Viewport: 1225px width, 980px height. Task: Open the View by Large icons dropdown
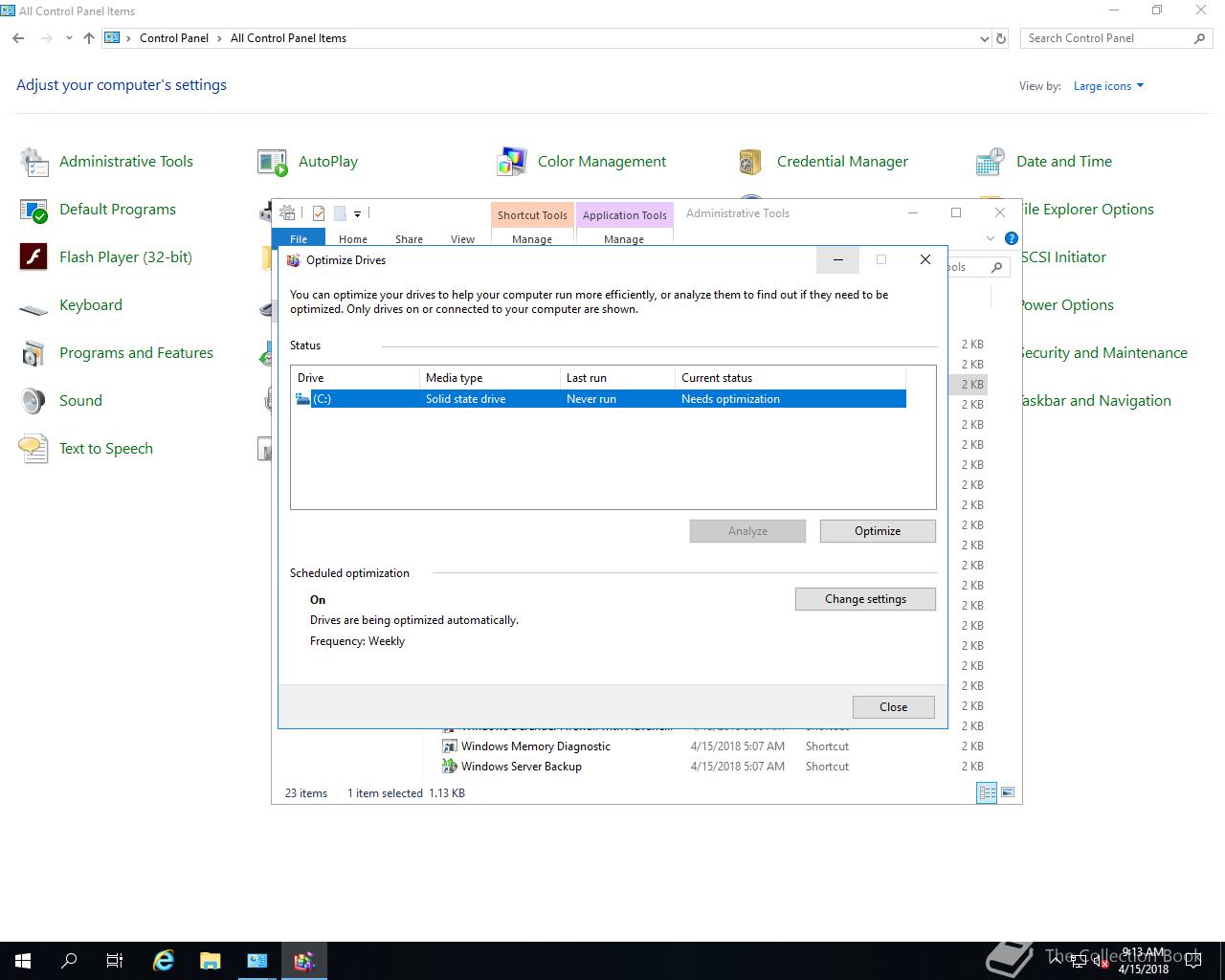click(1108, 86)
